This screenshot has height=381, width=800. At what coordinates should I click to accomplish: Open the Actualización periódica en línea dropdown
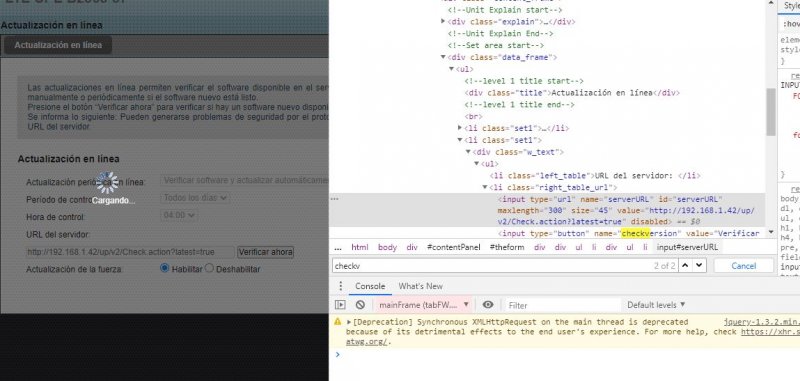(x=244, y=181)
